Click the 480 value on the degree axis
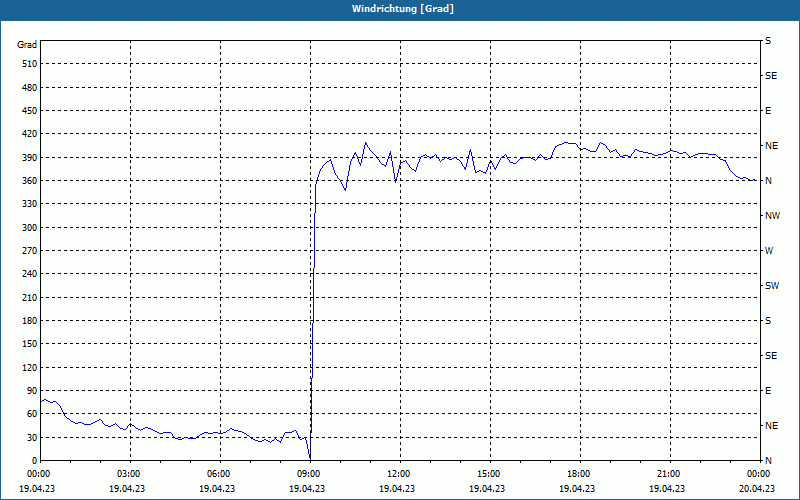 [29, 88]
